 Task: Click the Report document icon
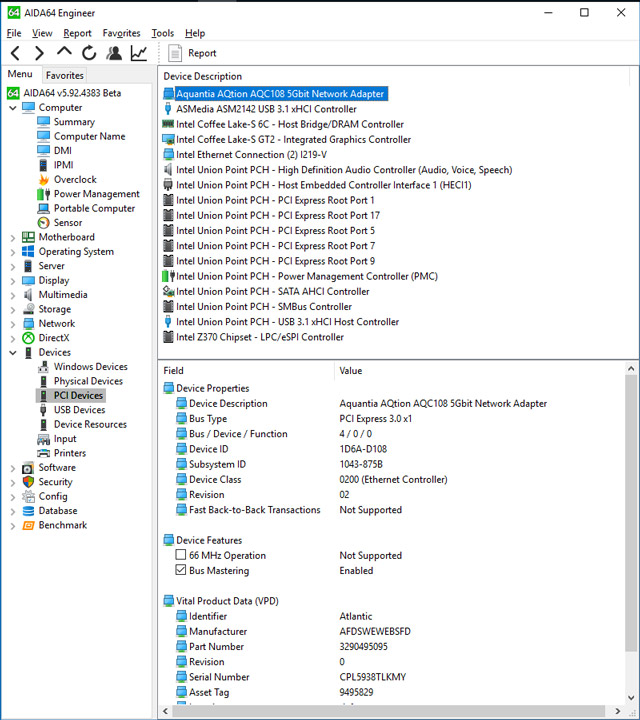[174, 53]
